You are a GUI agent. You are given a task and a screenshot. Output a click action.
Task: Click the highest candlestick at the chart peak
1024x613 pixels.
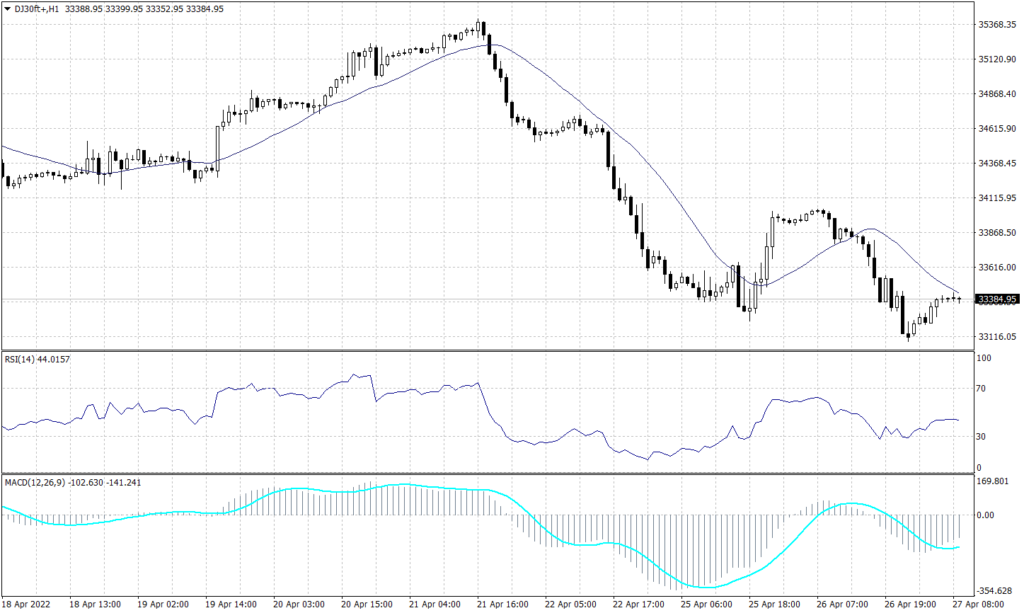tap(481, 28)
